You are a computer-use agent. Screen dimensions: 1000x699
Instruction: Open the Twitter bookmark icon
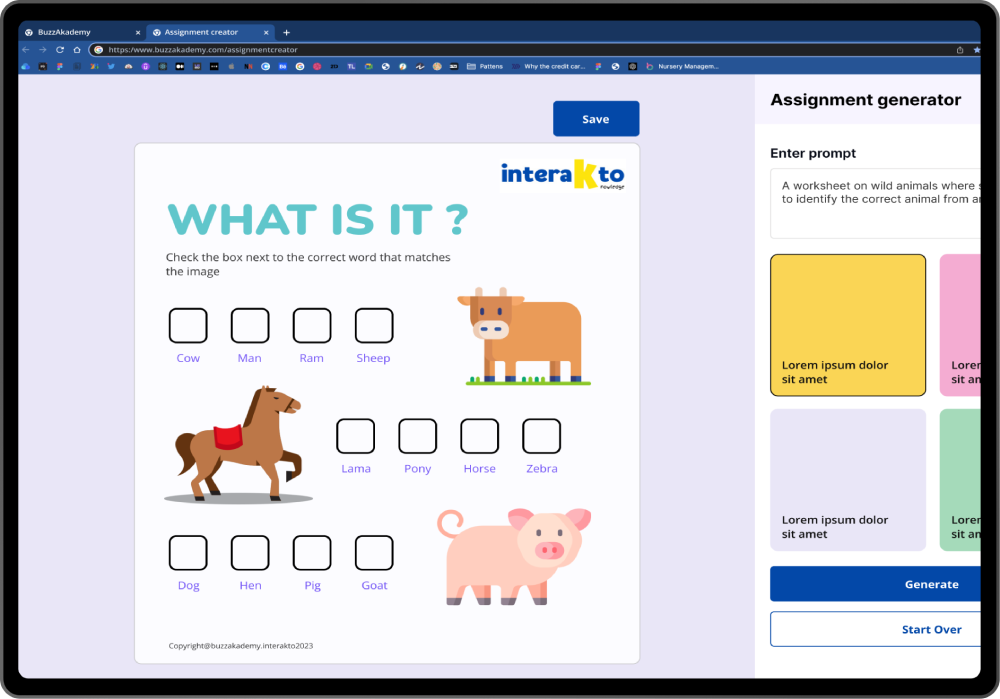(x=111, y=66)
